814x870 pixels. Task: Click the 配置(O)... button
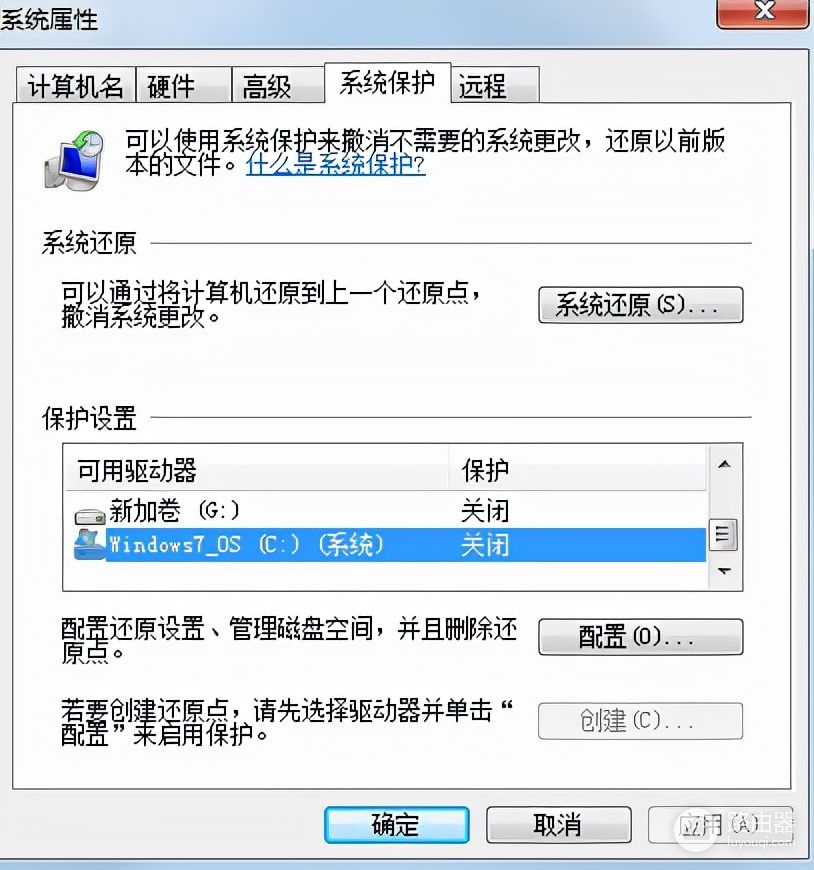pos(640,637)
